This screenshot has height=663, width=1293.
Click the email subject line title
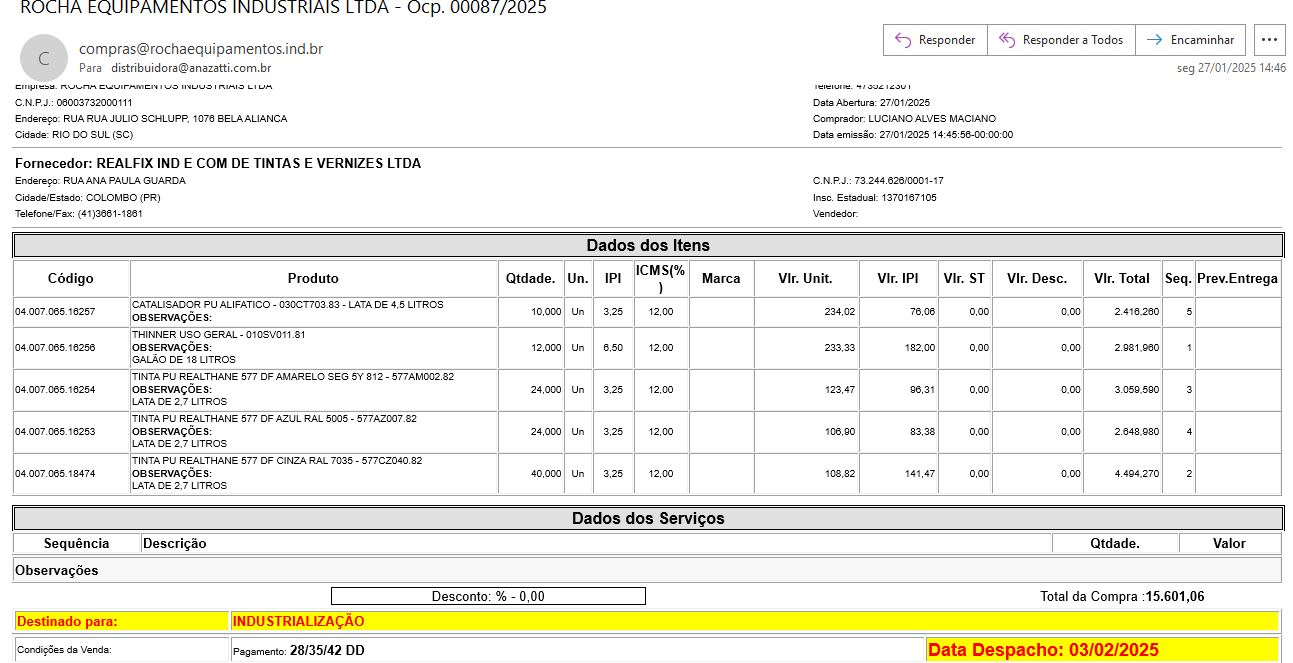[283, 8]
